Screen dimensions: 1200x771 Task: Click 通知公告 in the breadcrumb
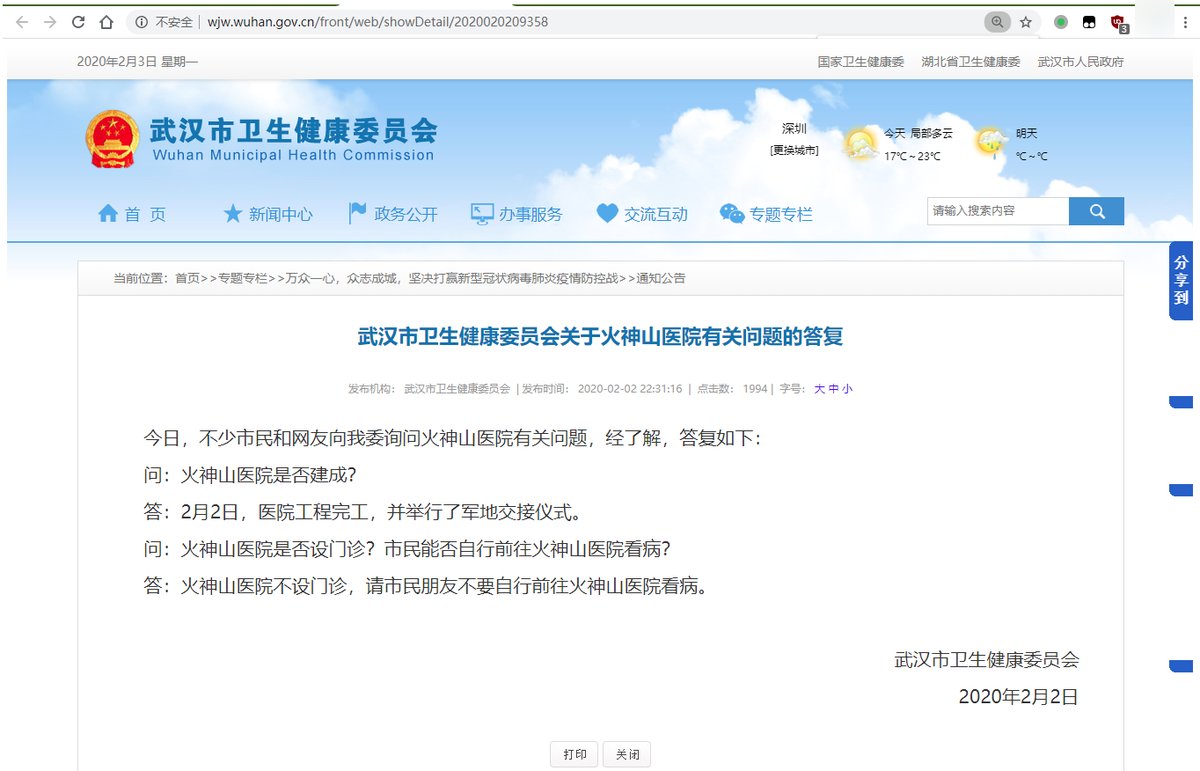tap(661, 278)
